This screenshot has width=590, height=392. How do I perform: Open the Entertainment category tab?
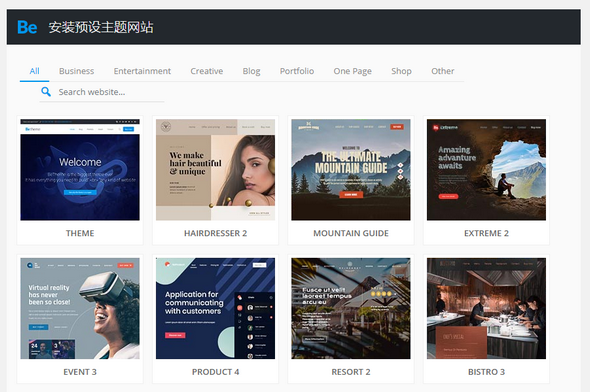142,71
